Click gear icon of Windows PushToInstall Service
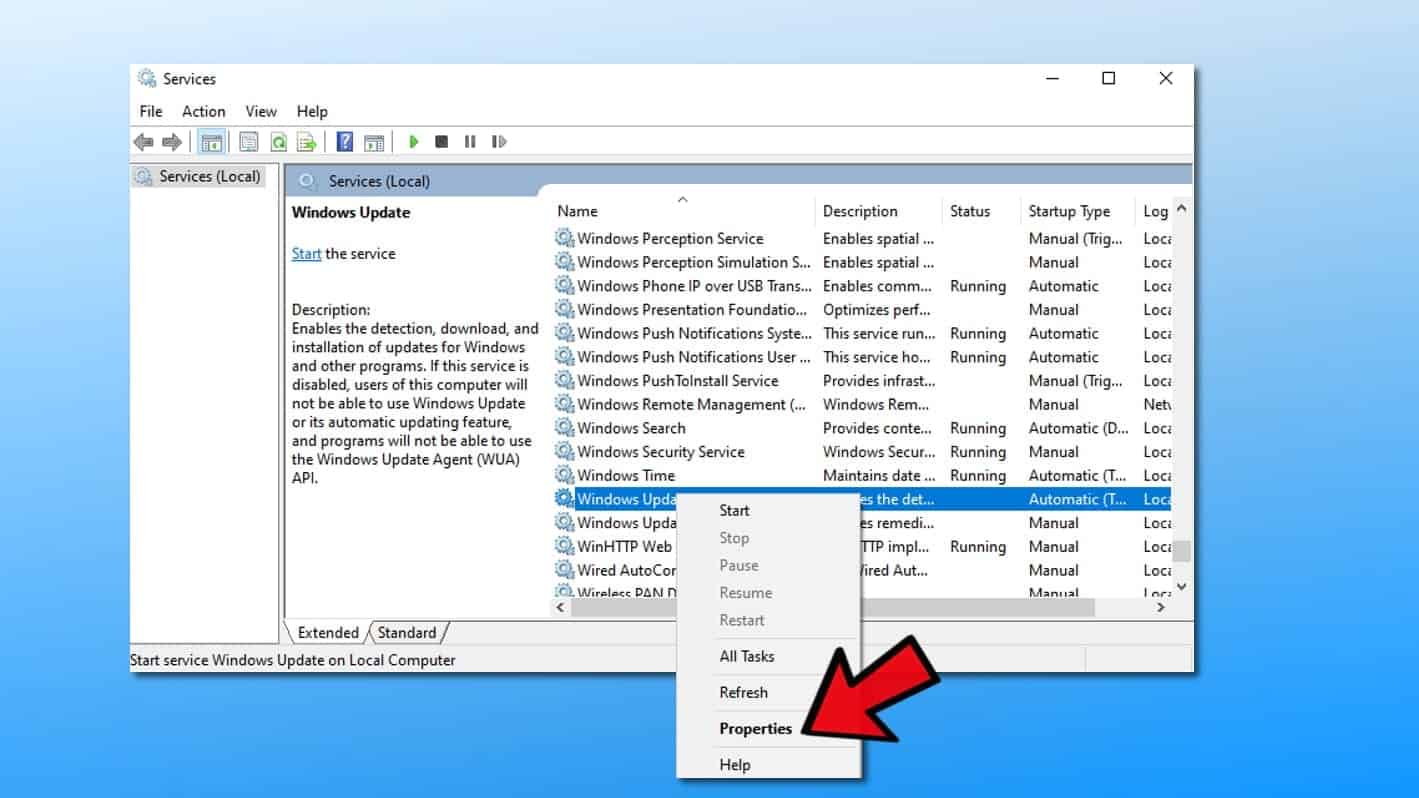1419x798 pixels. click(x=565, y=380)
